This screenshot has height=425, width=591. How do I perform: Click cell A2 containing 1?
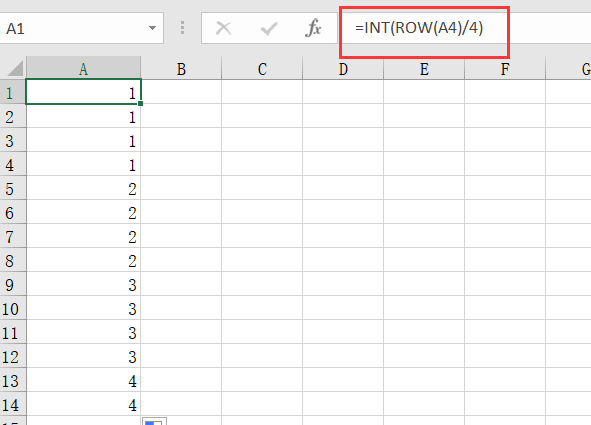[83, 116]
